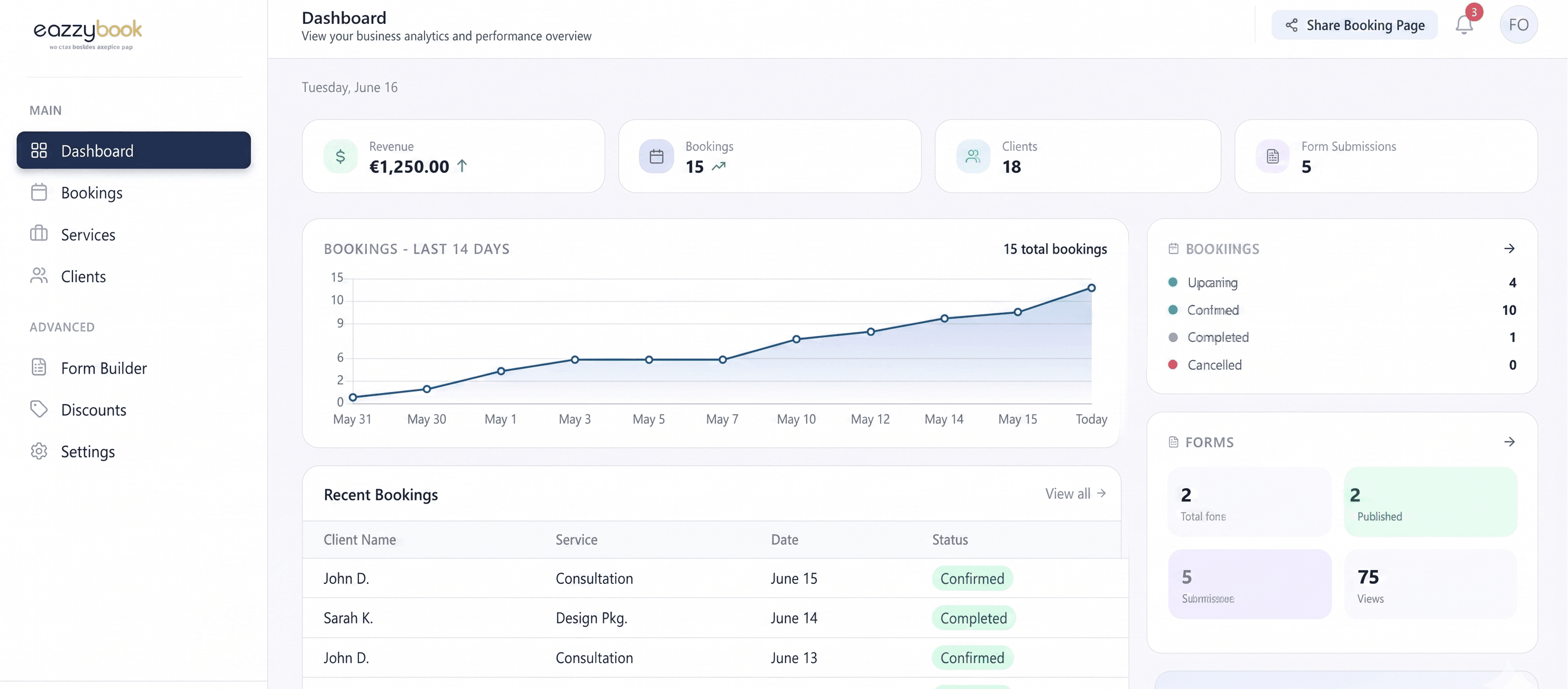Screen dimensions: 1568x689
Task: Click the Design Pkg. service cell
Action: tap(591, 618)
